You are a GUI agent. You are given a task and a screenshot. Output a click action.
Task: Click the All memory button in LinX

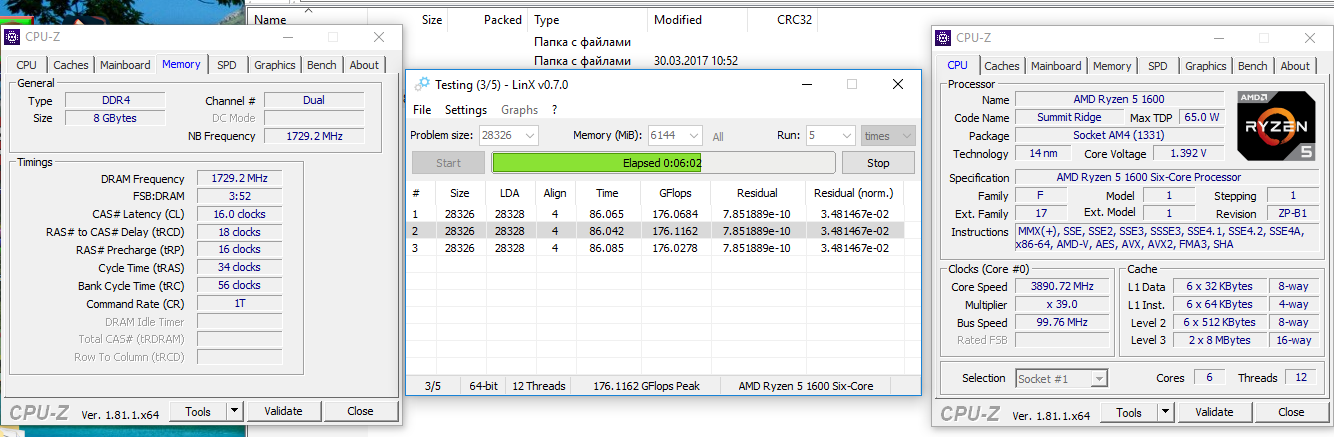click(718, 137)
